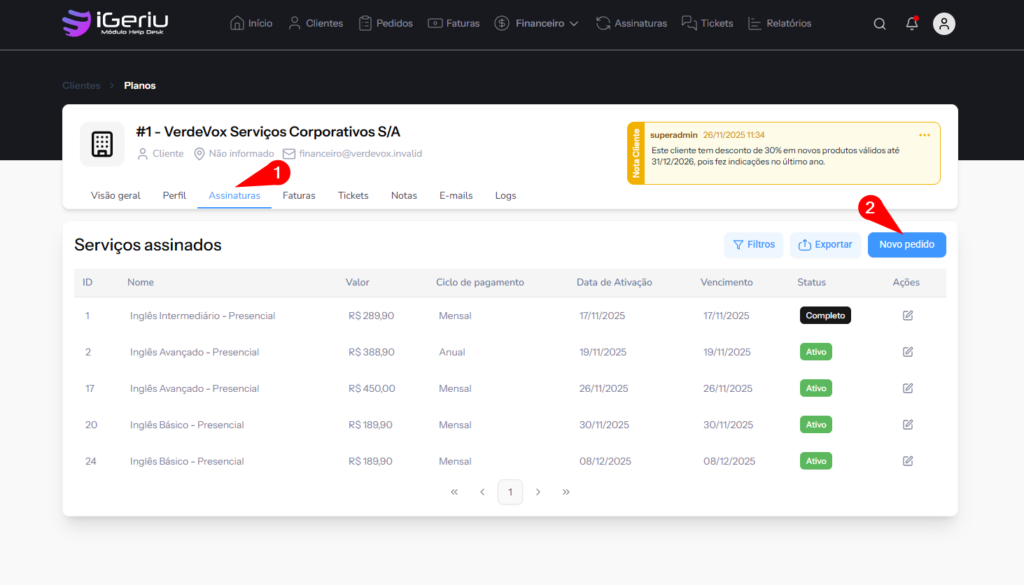Image resolution: width=1024 pixels, height=585 pixels.
Task: Open the notifications bell icon
Action: (x=912, y=24)
